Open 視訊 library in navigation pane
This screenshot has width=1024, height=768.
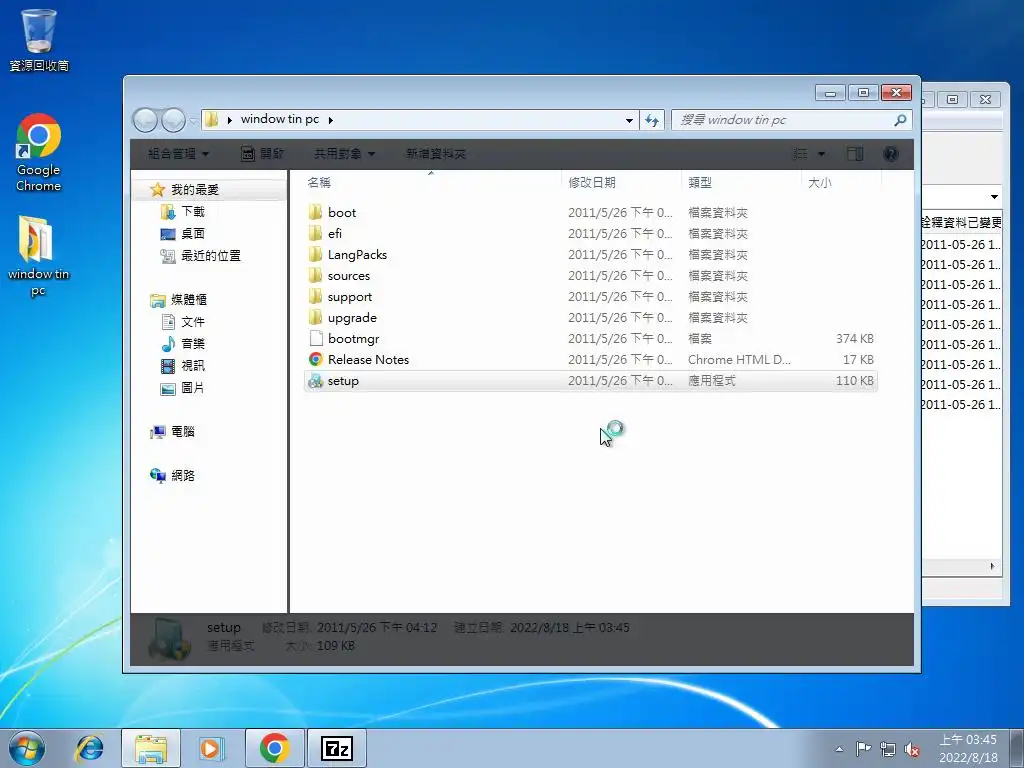click(193, 366)
